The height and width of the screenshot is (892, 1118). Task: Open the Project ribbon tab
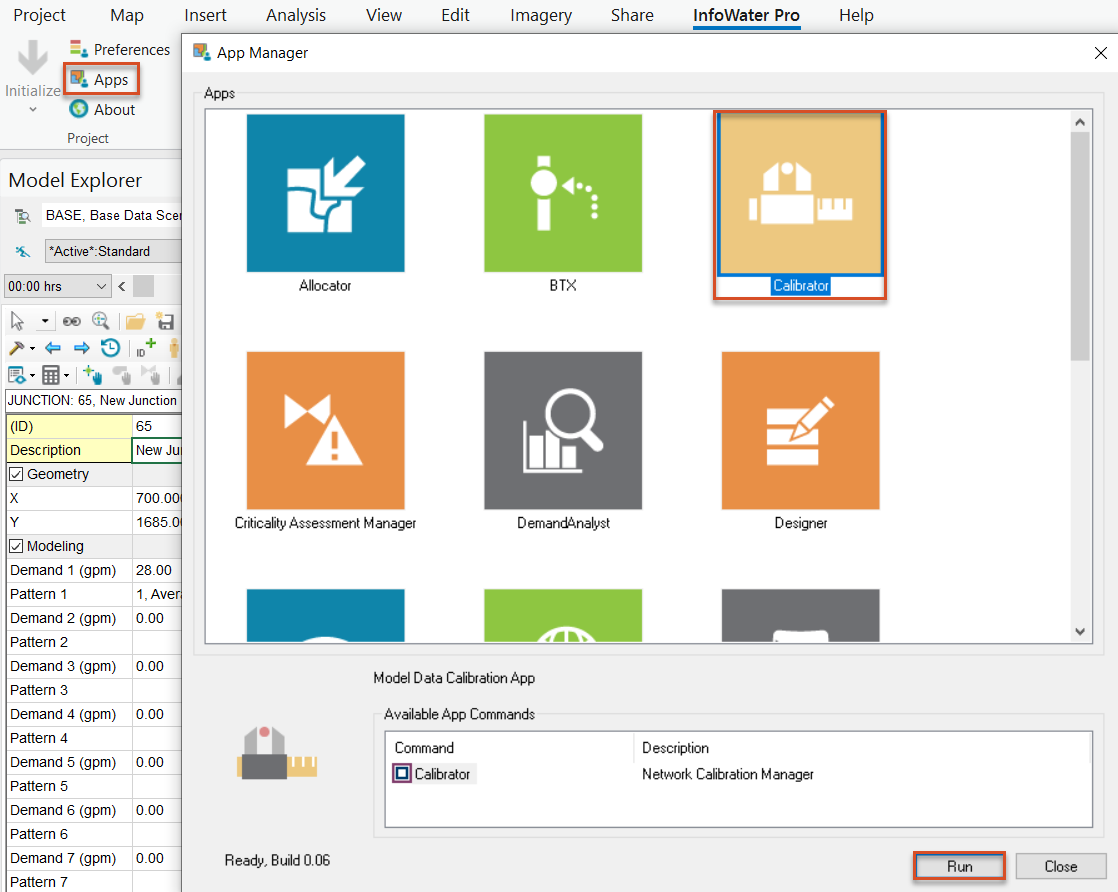click(39, 15)
